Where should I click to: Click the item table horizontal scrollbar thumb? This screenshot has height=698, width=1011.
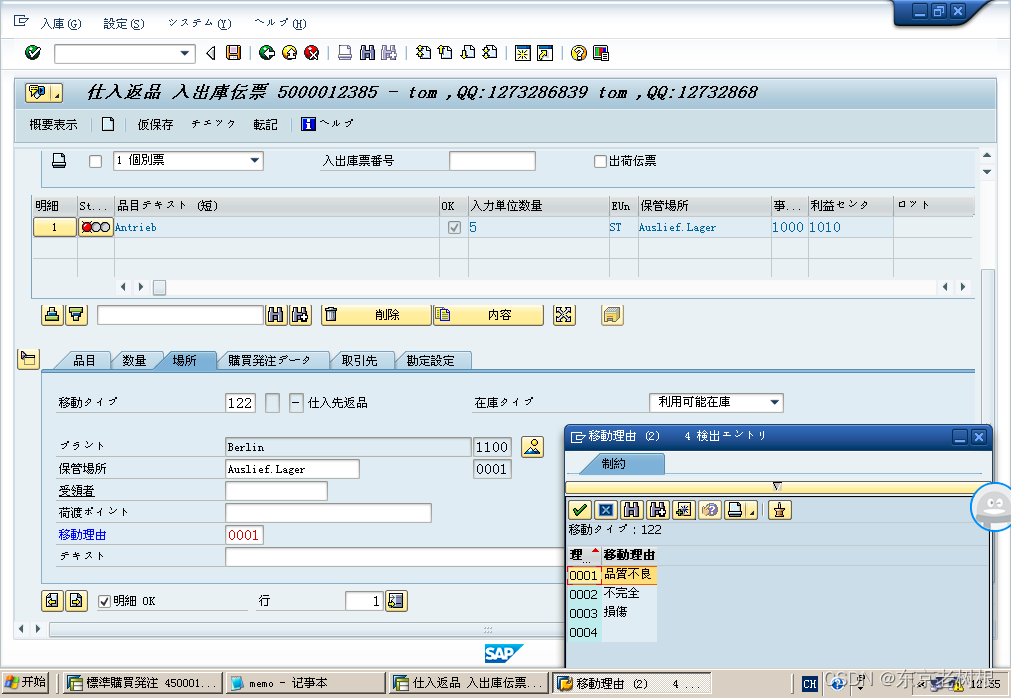click(159, 287)
